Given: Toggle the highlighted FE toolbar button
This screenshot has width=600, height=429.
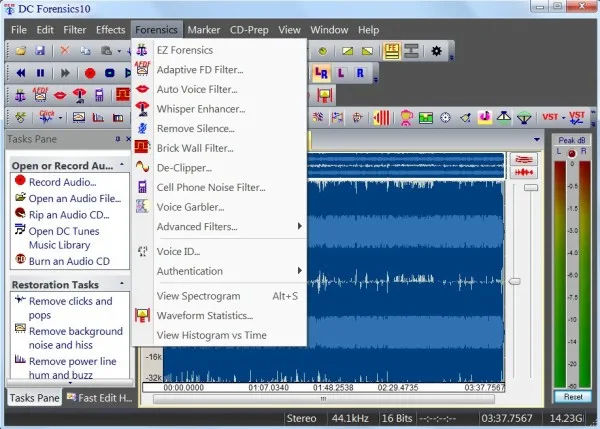Looking at the screenshot, I should tap(391, 51).
